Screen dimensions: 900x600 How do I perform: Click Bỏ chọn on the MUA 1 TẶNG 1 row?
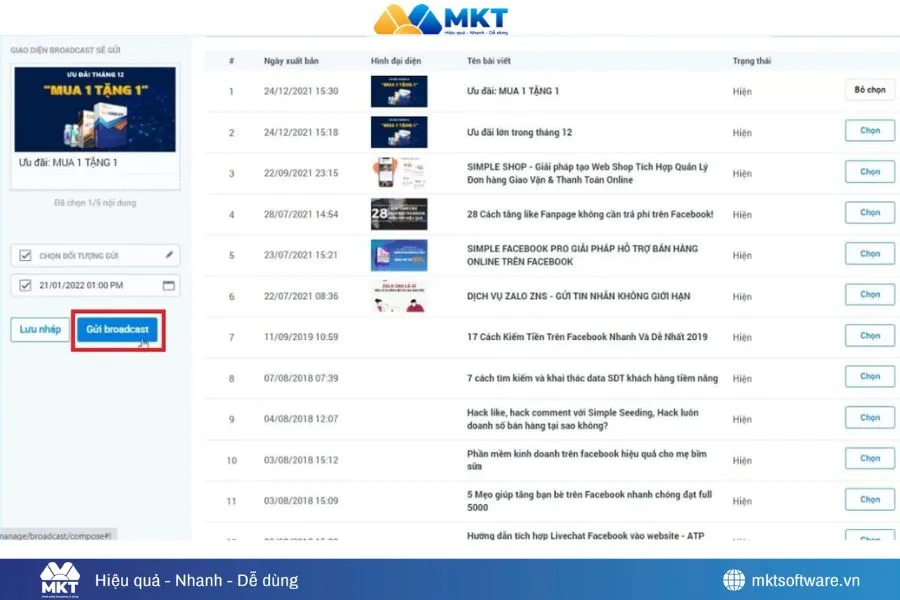pyautogui.click(x=869, y=89)
